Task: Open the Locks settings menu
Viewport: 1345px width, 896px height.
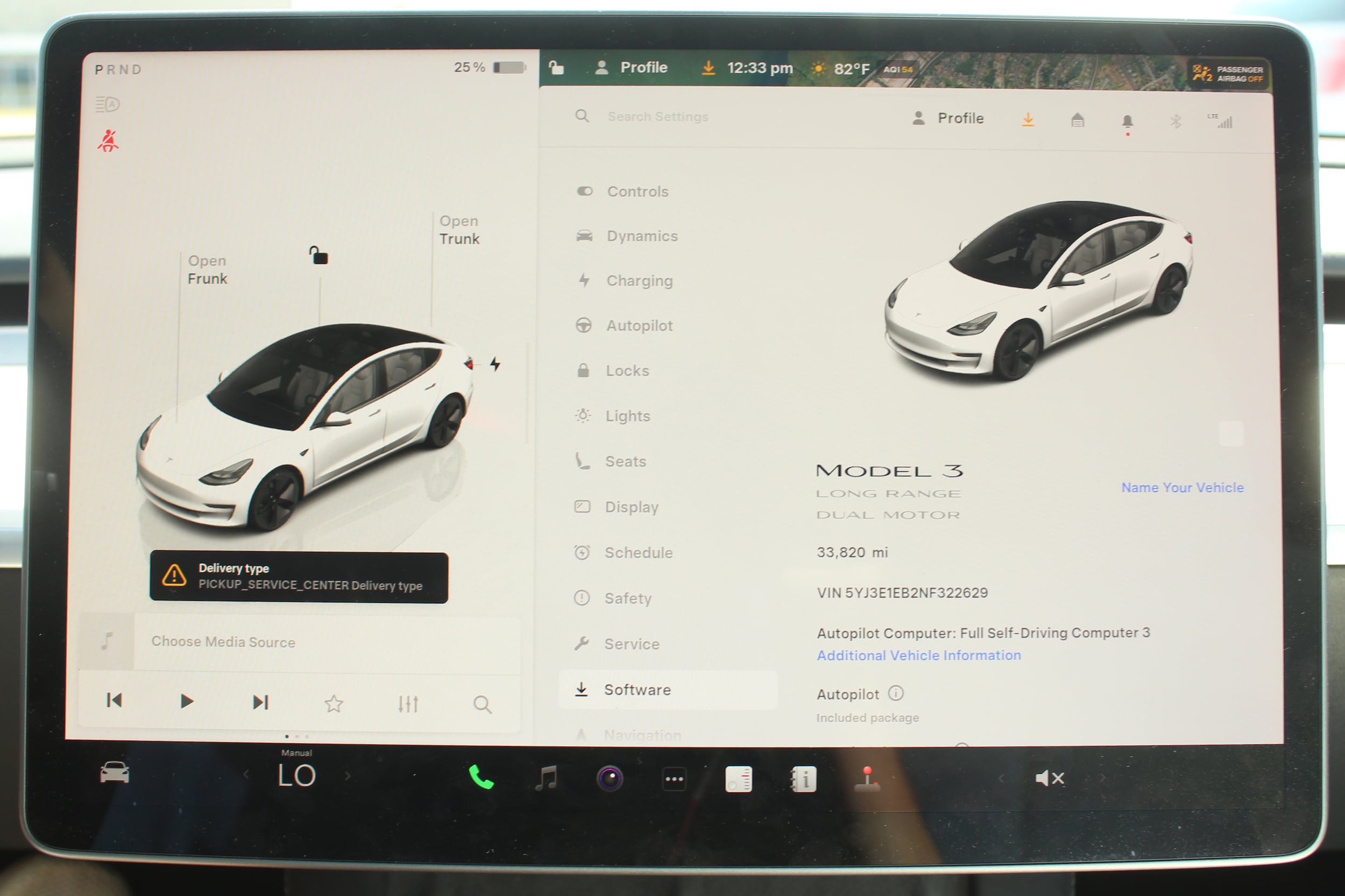Action: pyautogui.click(x=612, y=371)
